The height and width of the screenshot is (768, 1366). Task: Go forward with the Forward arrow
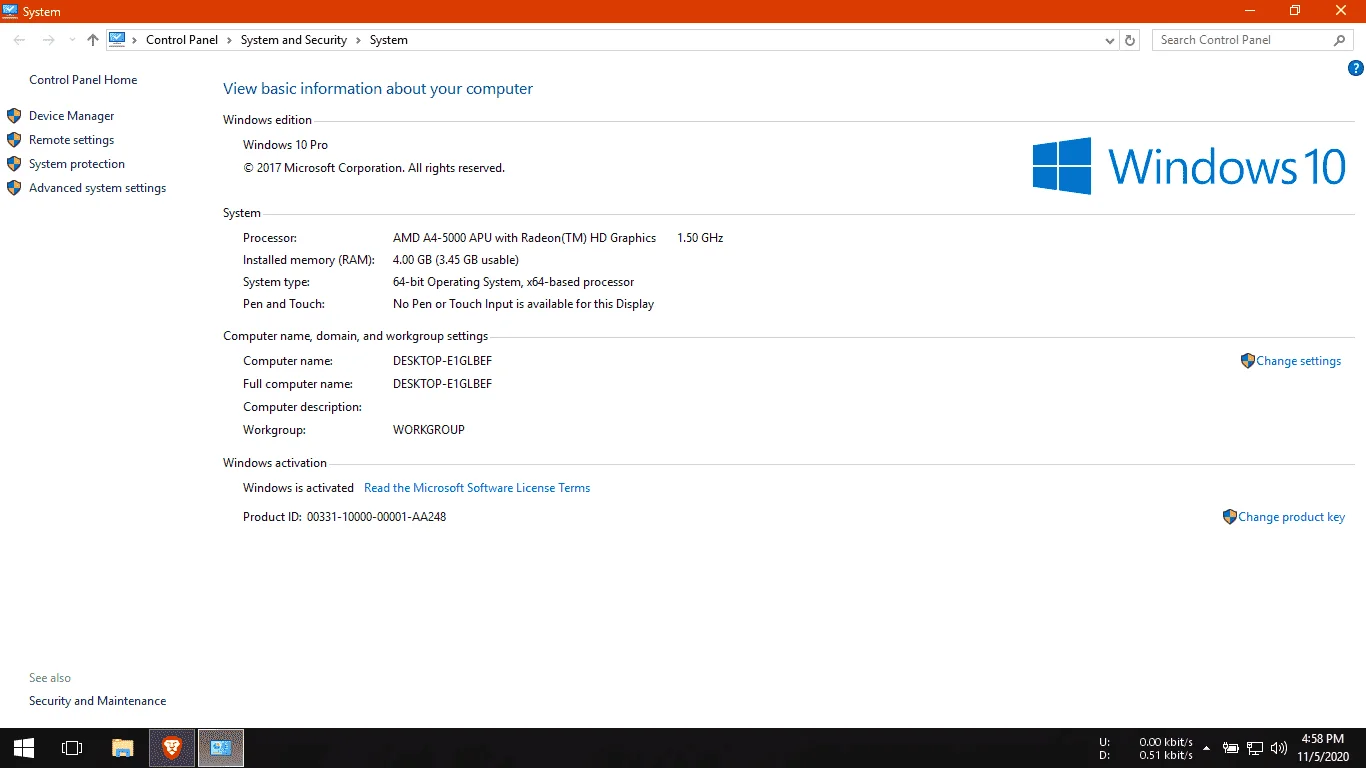click(x=48, y=40)
